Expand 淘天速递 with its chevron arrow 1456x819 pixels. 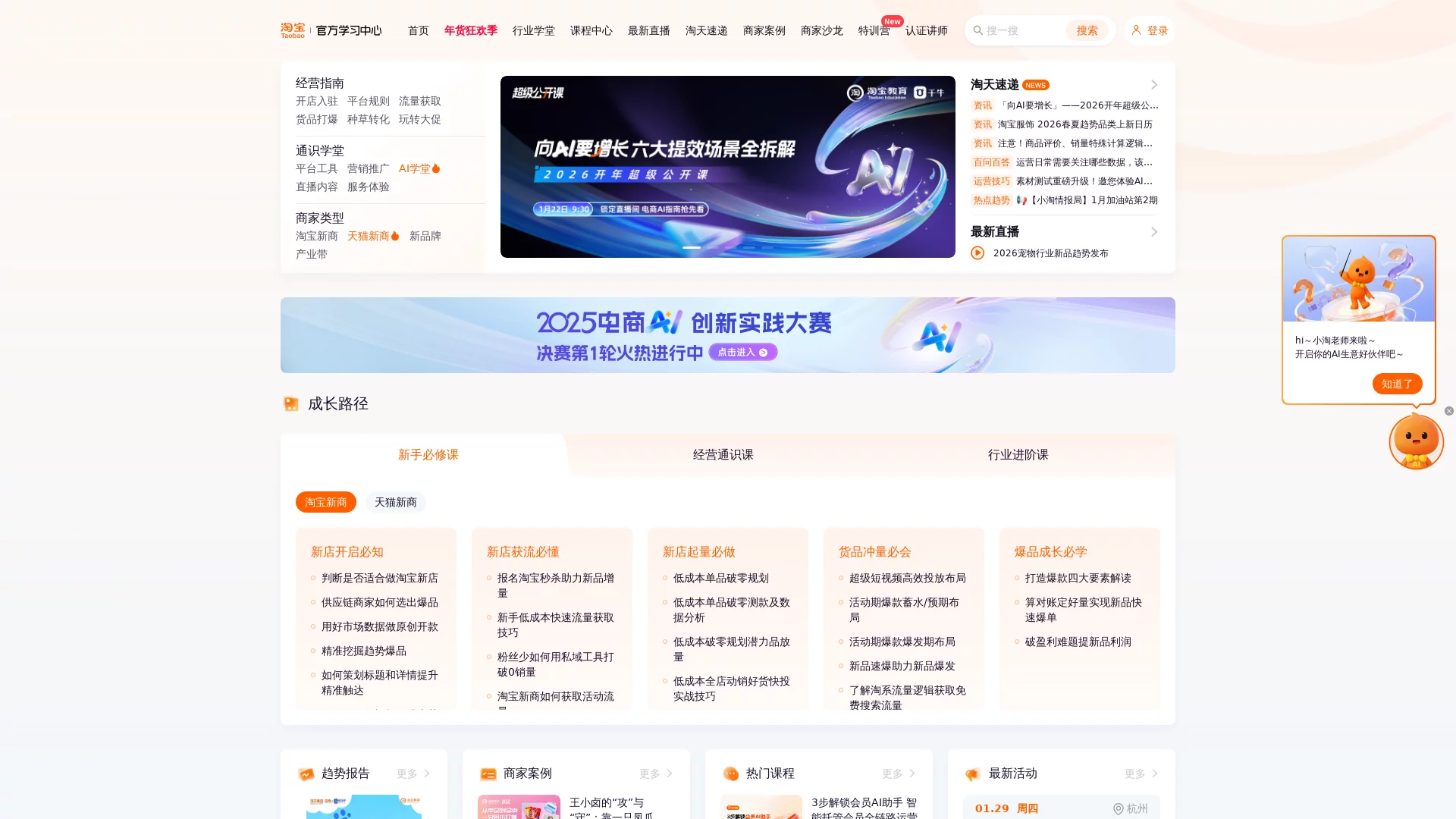1154,84
